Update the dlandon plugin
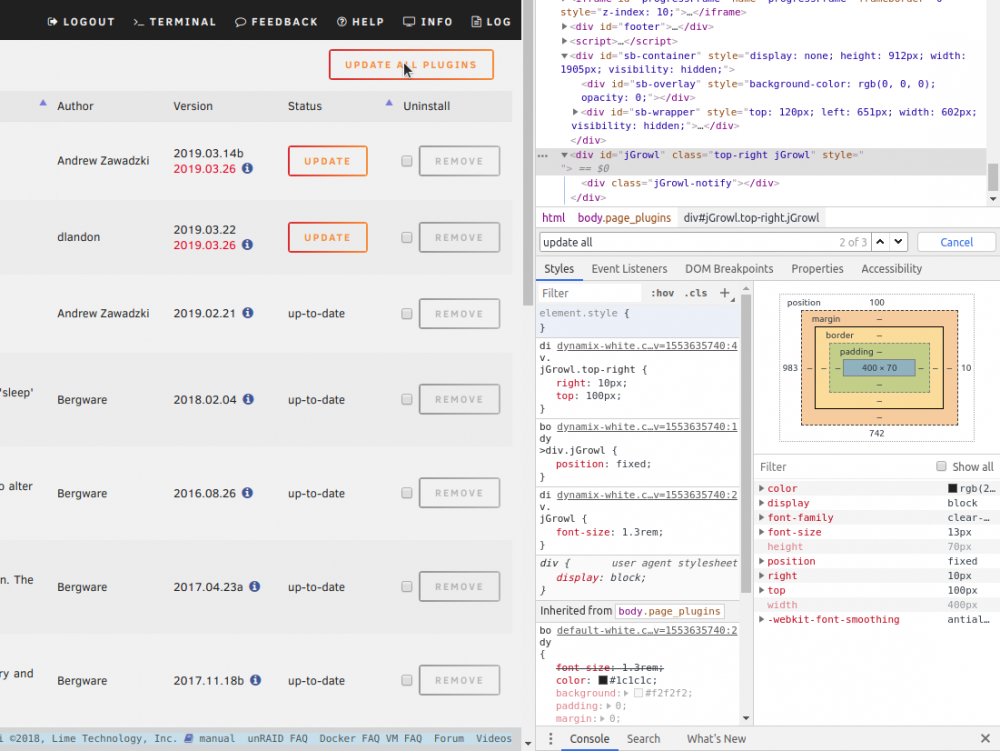Image resolution: width=1000 pixels, height=751 pixels. (x=328, y=237)
